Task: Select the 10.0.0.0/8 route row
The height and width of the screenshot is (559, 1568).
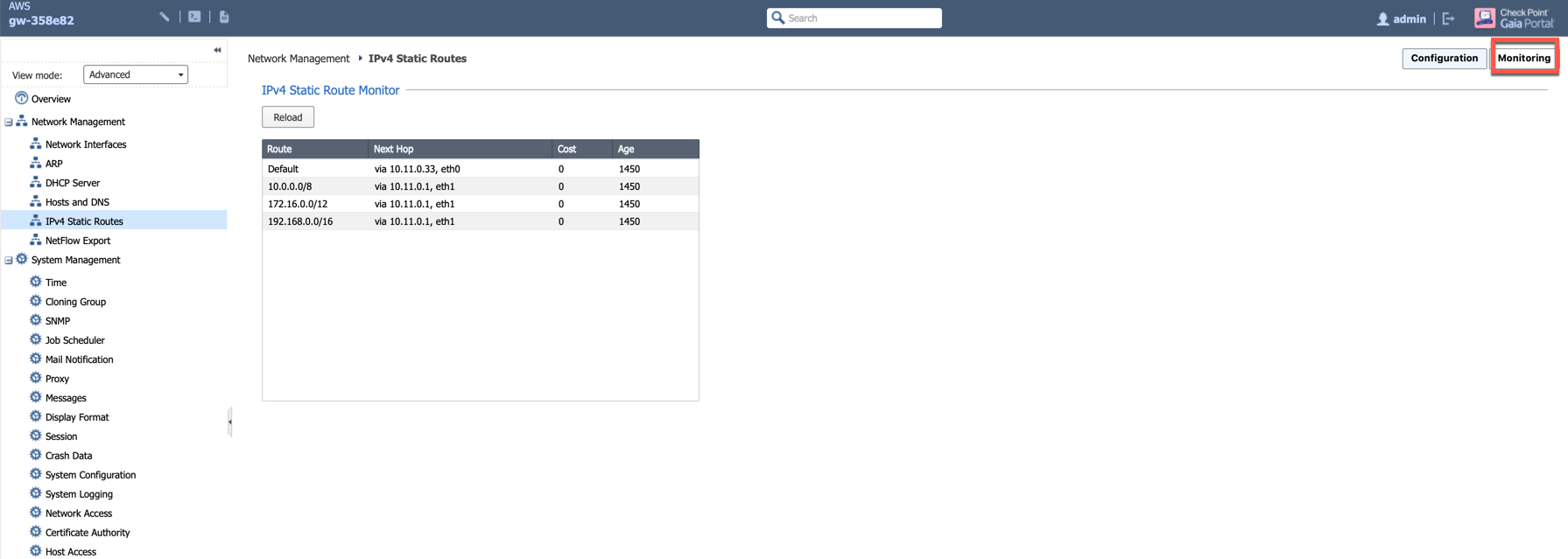Action: [481, 186]
